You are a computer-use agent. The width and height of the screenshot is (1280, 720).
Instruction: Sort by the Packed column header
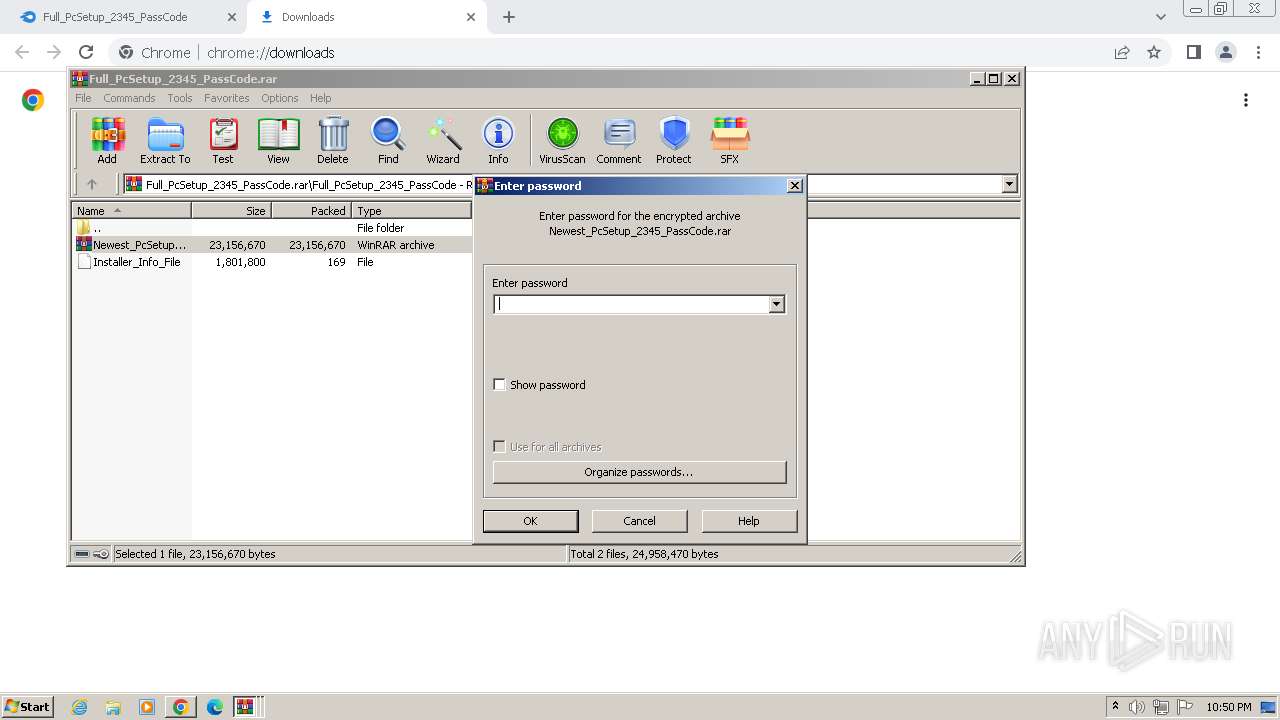click(x=311, y=211)
